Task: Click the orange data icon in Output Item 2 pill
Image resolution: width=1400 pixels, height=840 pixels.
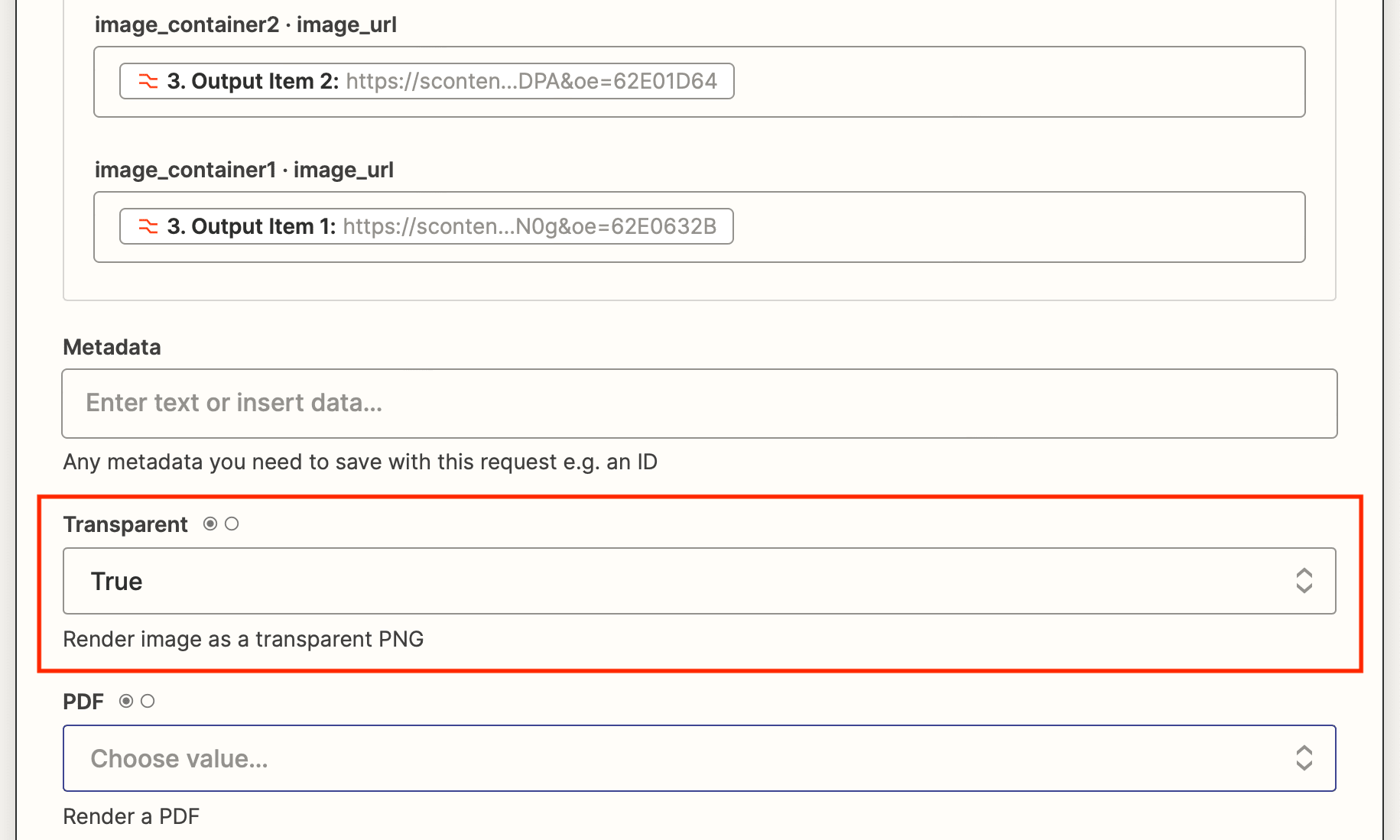Action: 148,80
